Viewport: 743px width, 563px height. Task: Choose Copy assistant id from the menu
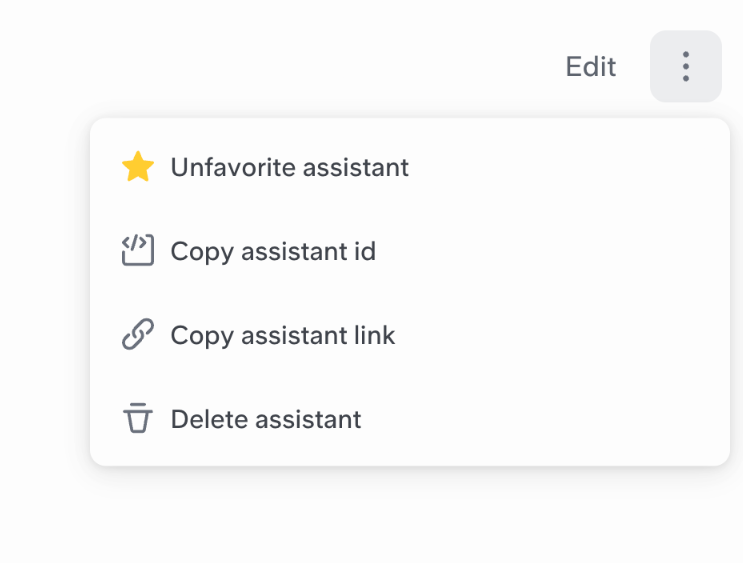click(x=273, y=251)
